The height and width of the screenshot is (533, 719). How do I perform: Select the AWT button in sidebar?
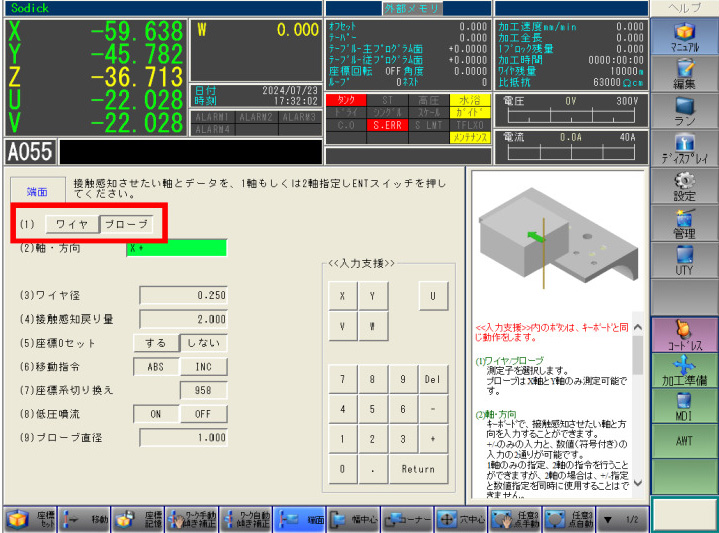(x=684, y=441)
